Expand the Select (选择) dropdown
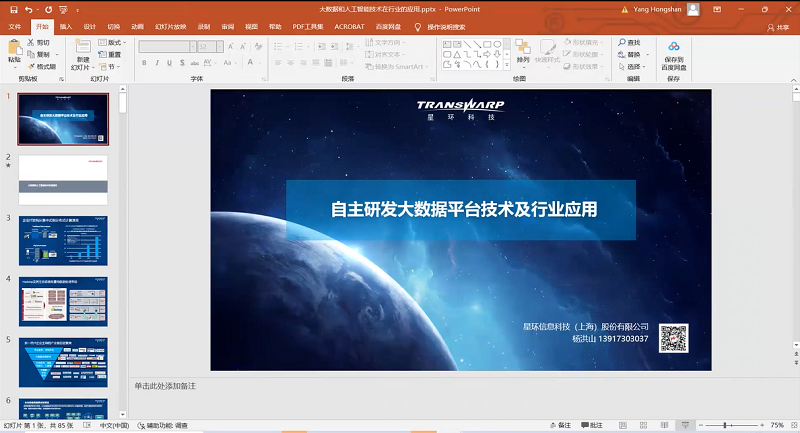The image size is (800, 433). pyautogui.click(x=634, y=67)
